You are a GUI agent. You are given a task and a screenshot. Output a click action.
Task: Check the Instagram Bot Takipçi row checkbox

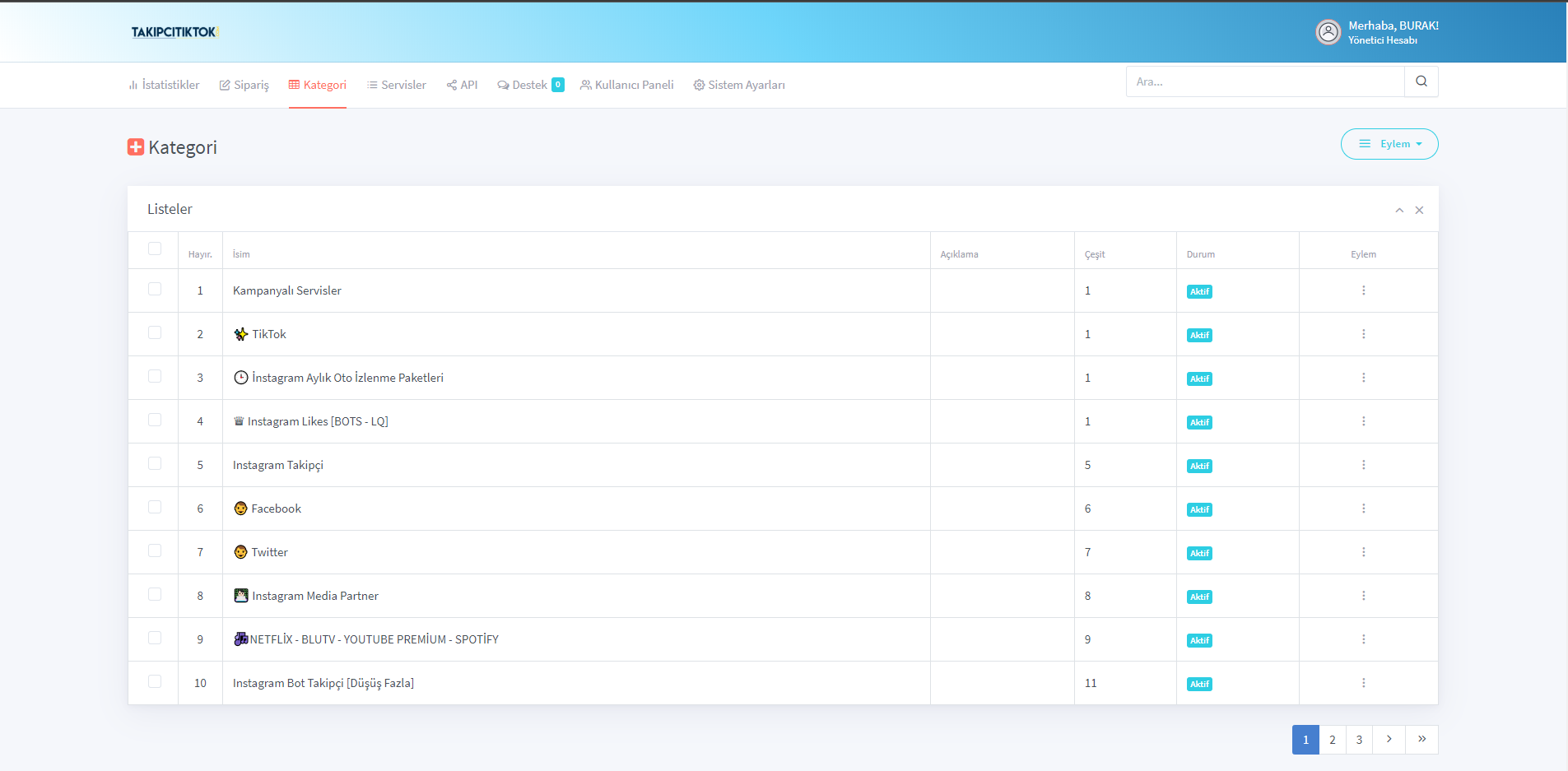[x=155, y=681]
